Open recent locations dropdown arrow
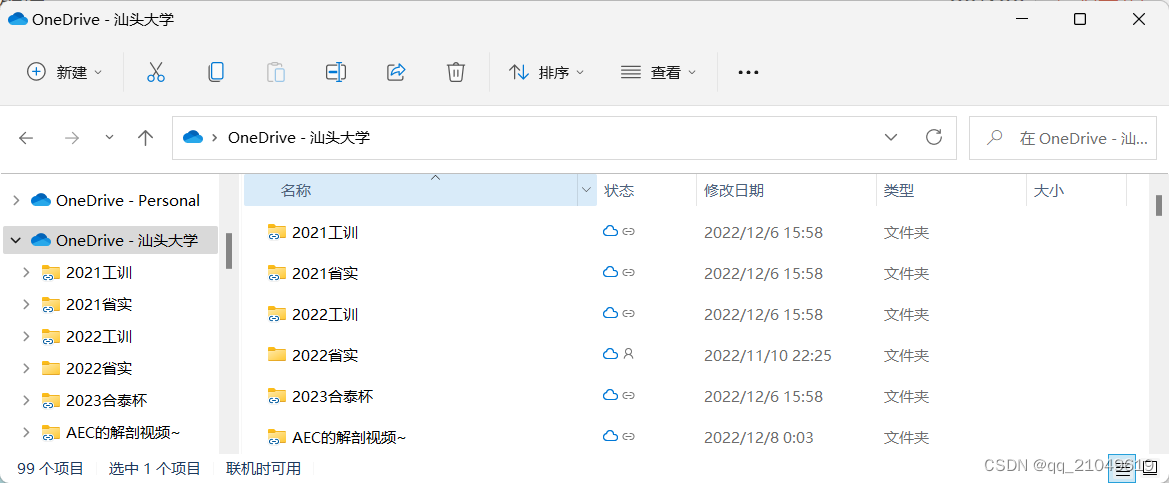The image size is (1169, 483). (110, 137)
